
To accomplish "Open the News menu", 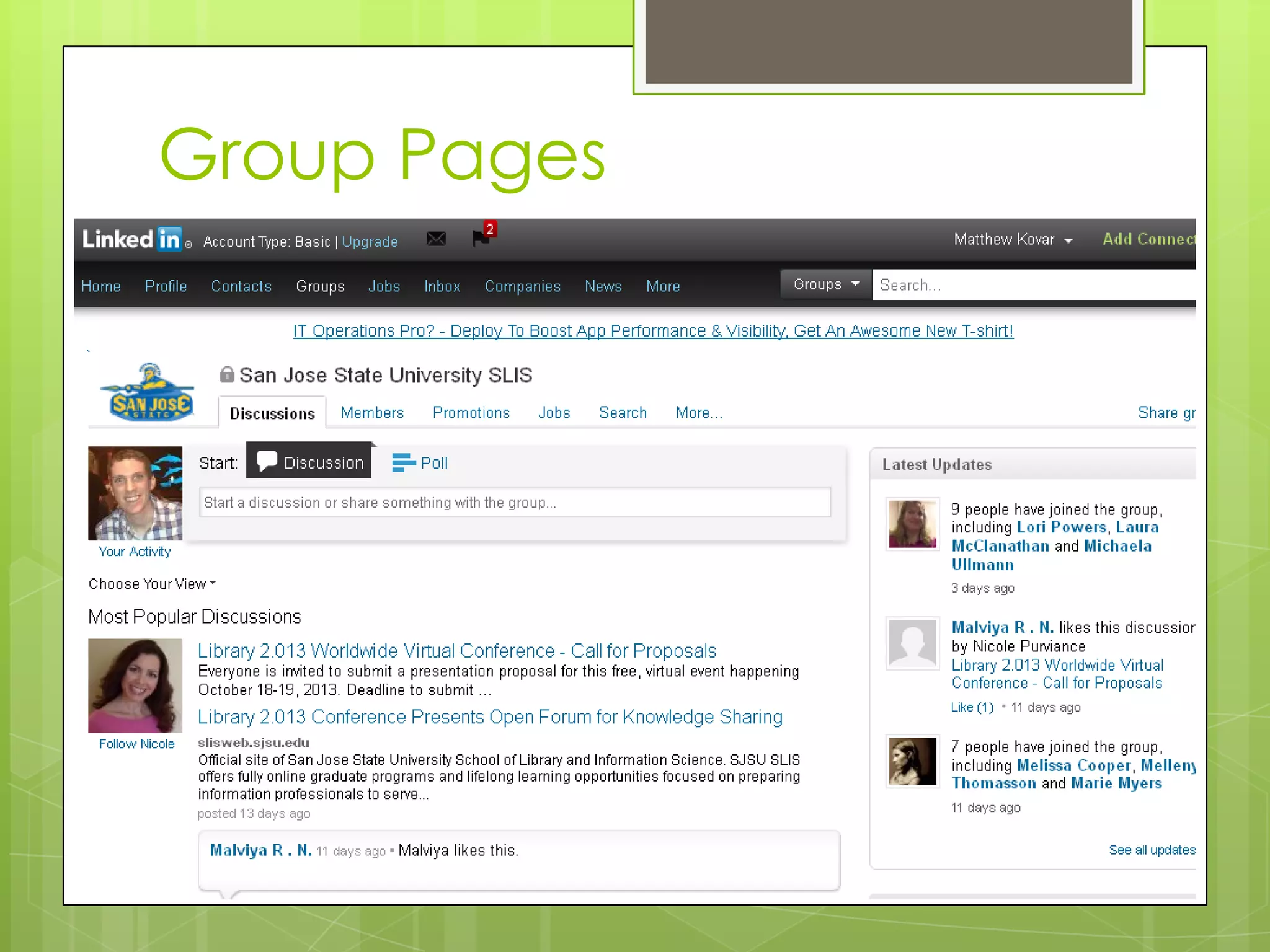I will [x=603, y=286].
